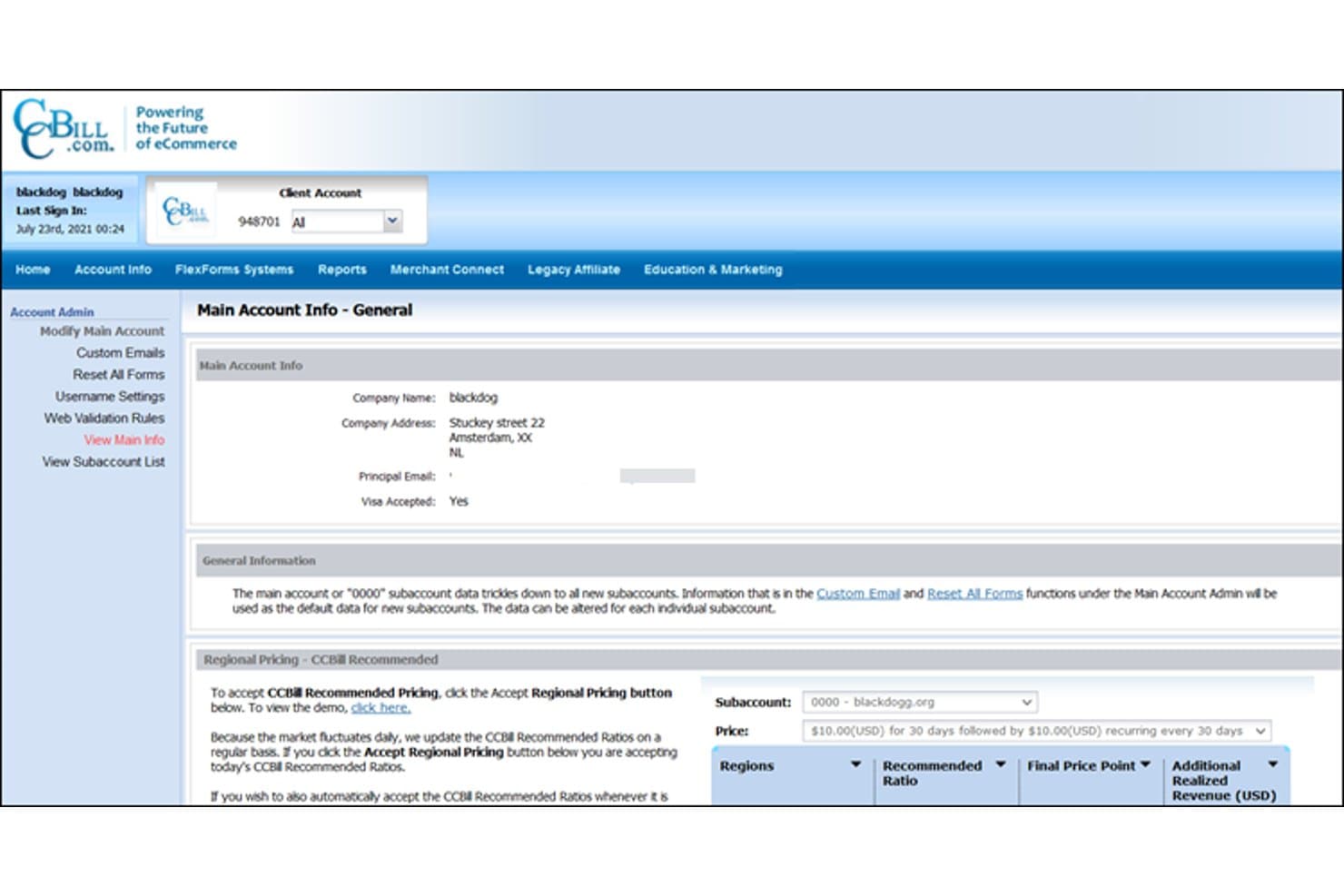The height and width of the screenshot is (896, 1344).
Task: Open the Legacy Affiliate menu
Action: 574,270
